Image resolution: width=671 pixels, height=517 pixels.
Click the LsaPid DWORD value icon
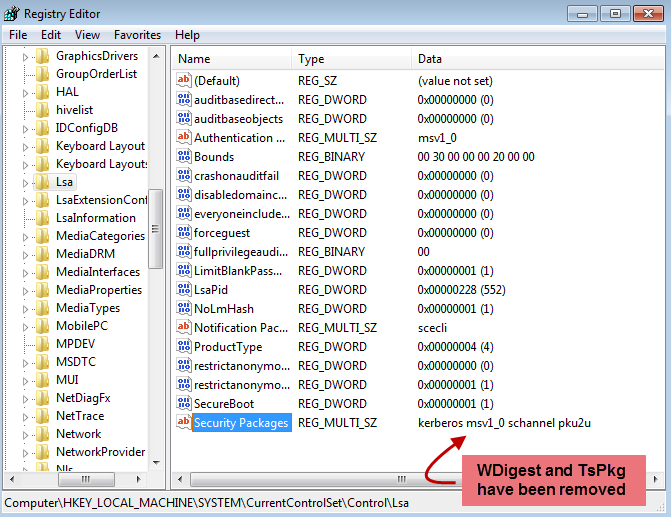183,290
